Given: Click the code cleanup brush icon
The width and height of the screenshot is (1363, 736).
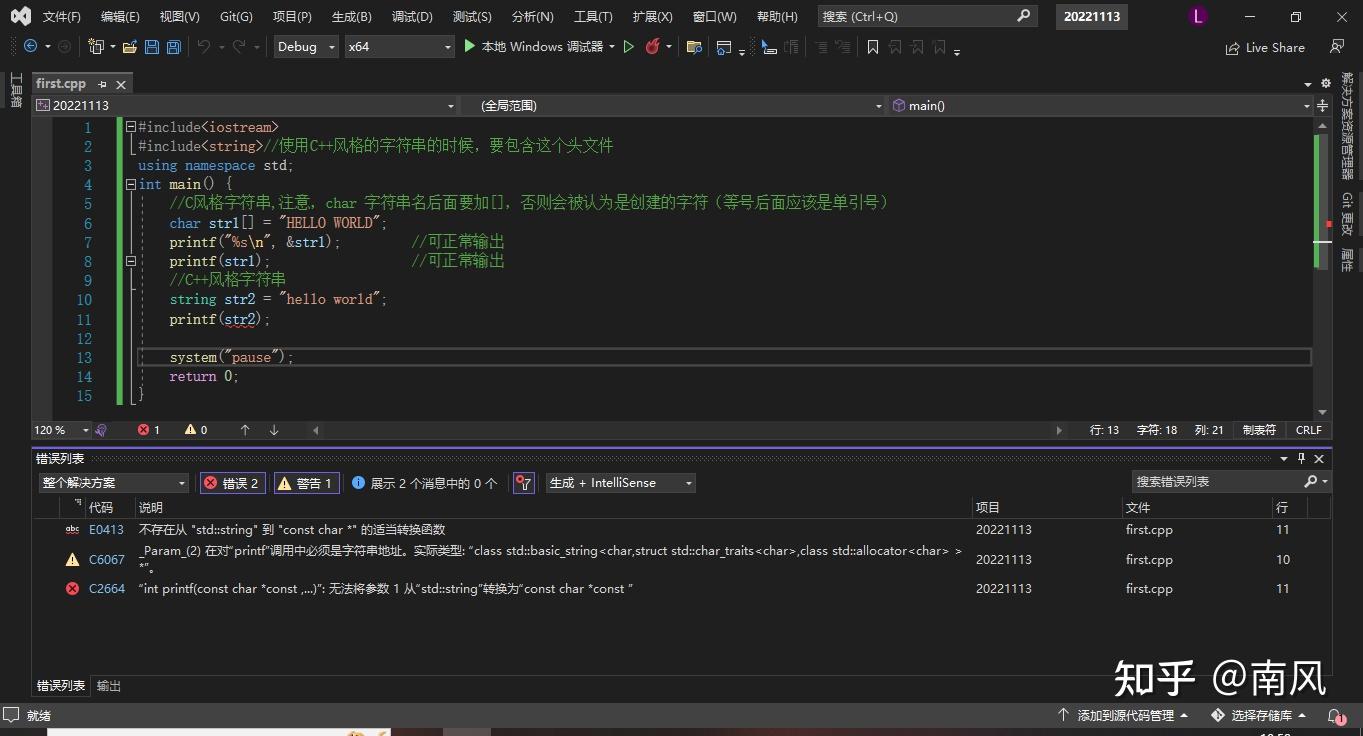Looking at the screenshot, I should pyautogui.click(x=101, y=430).
